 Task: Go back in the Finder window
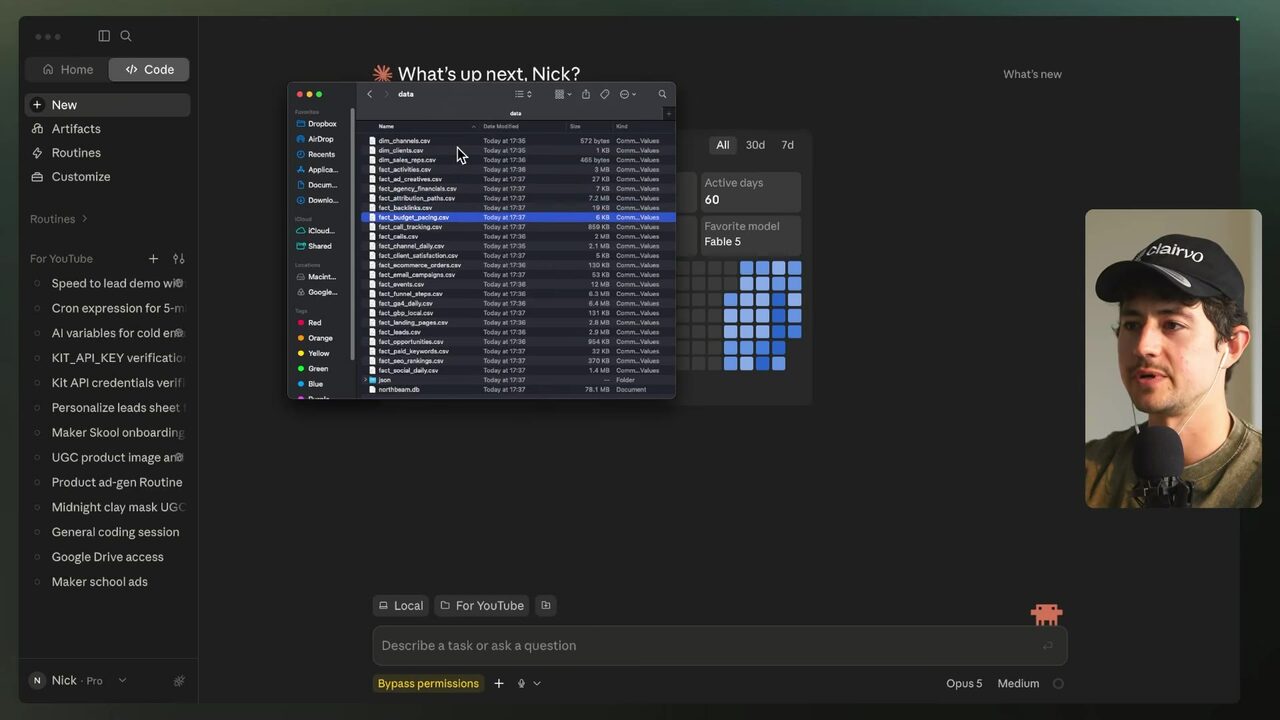pos(370,94)
